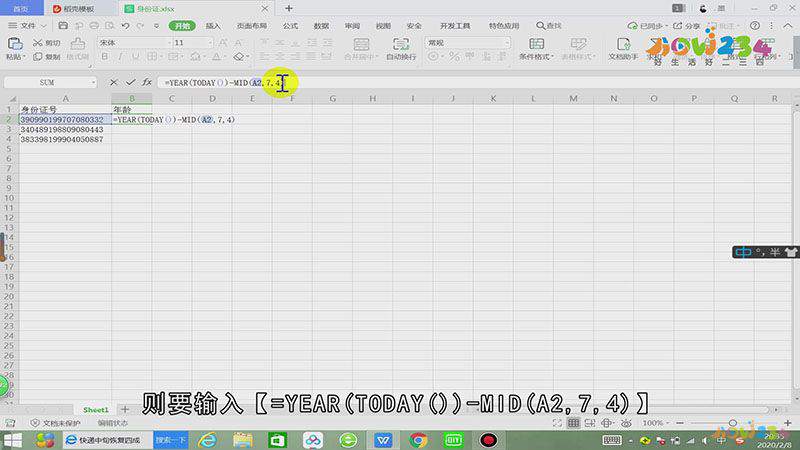Click the Copy (复制) icon
The image size is (800, 450).
38,57
